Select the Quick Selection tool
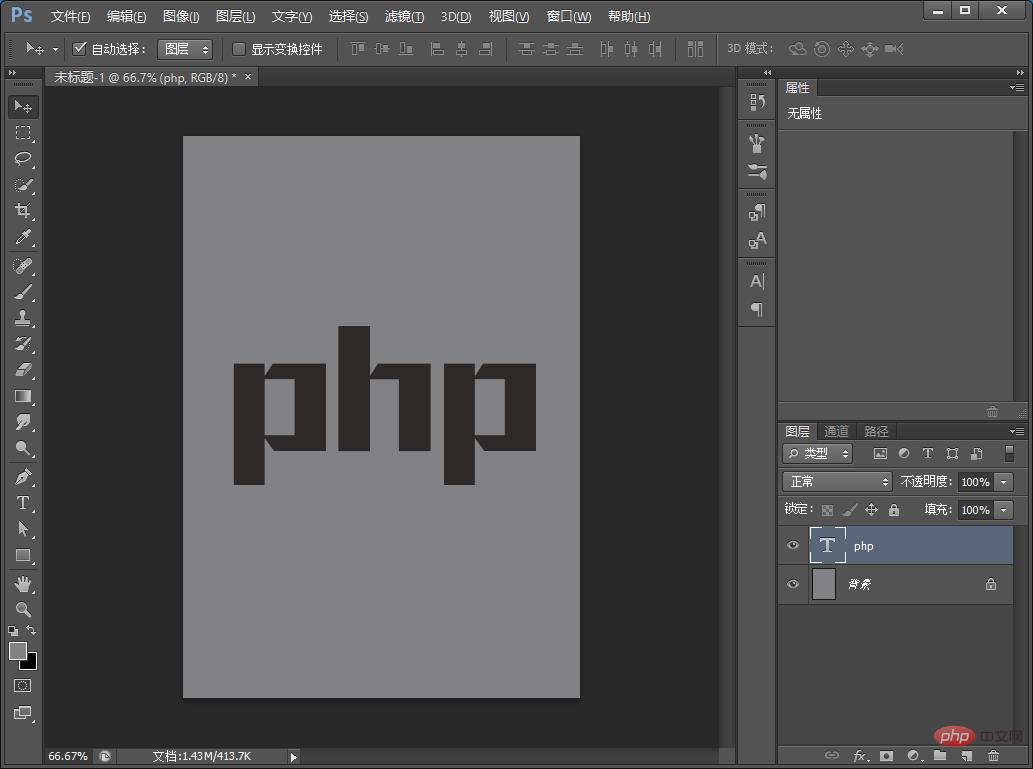Viewport: 1033px width, 769px height. click(23, 185)
